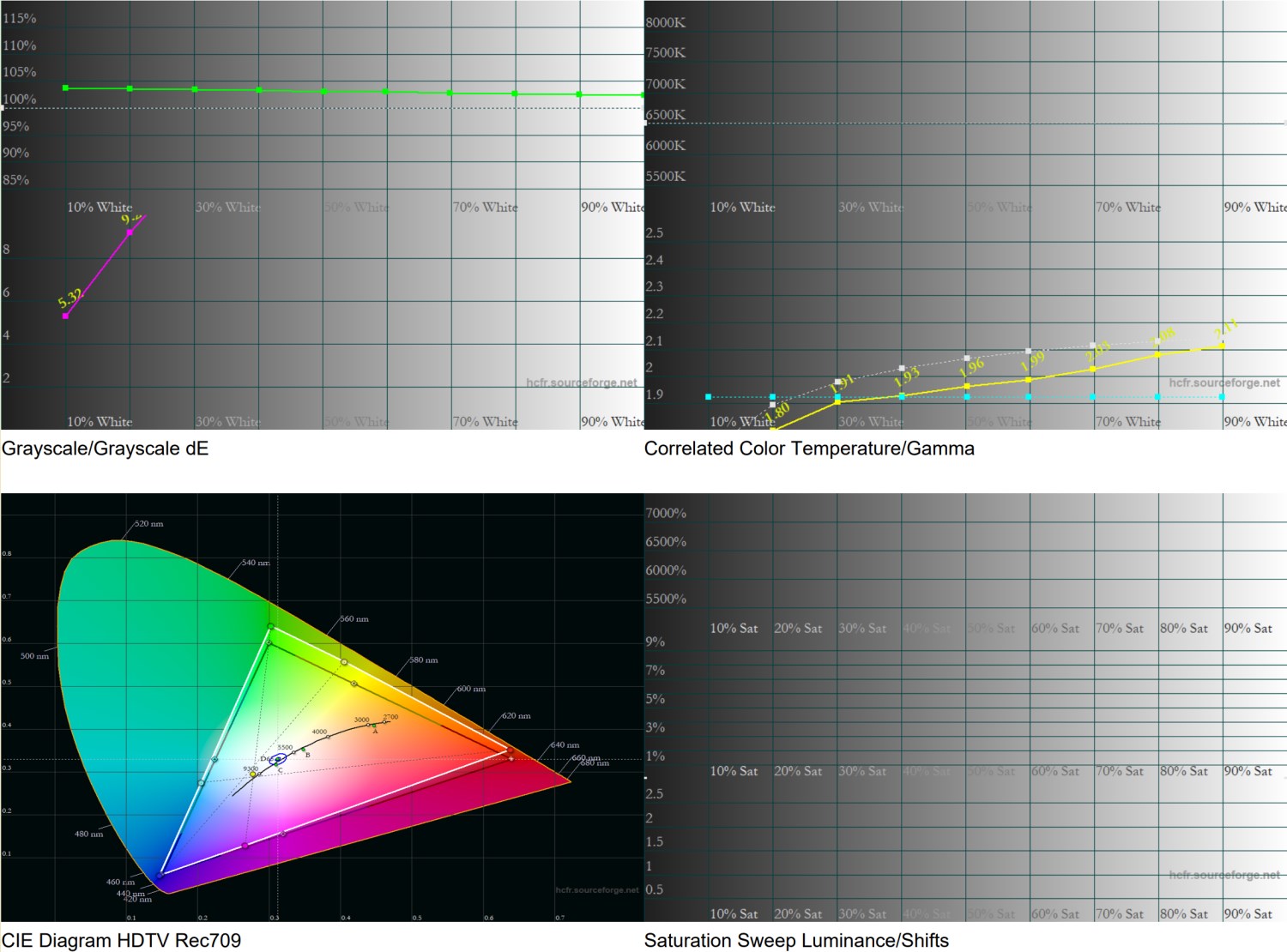Click the magenta dE data point at 5.32

(x=65, y=316)
